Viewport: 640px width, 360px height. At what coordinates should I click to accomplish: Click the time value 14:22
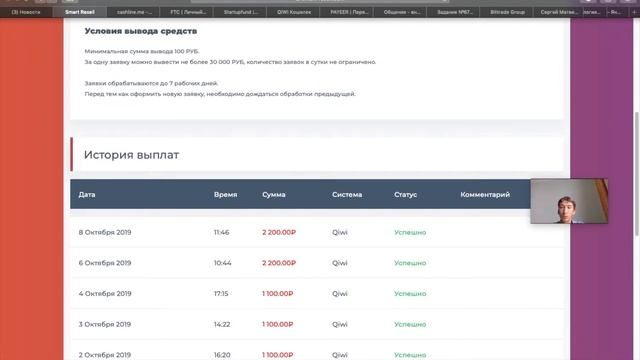[222, 324]
